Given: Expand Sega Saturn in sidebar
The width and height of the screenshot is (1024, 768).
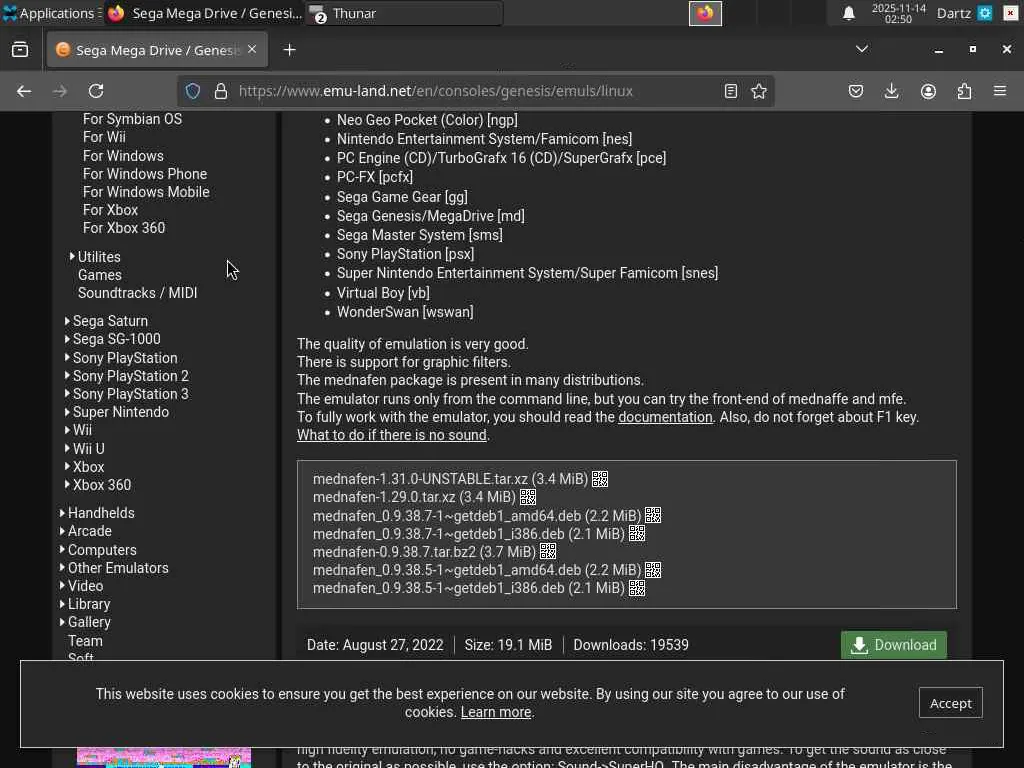Looking at the screenshot, I should (x=67, y=321).
